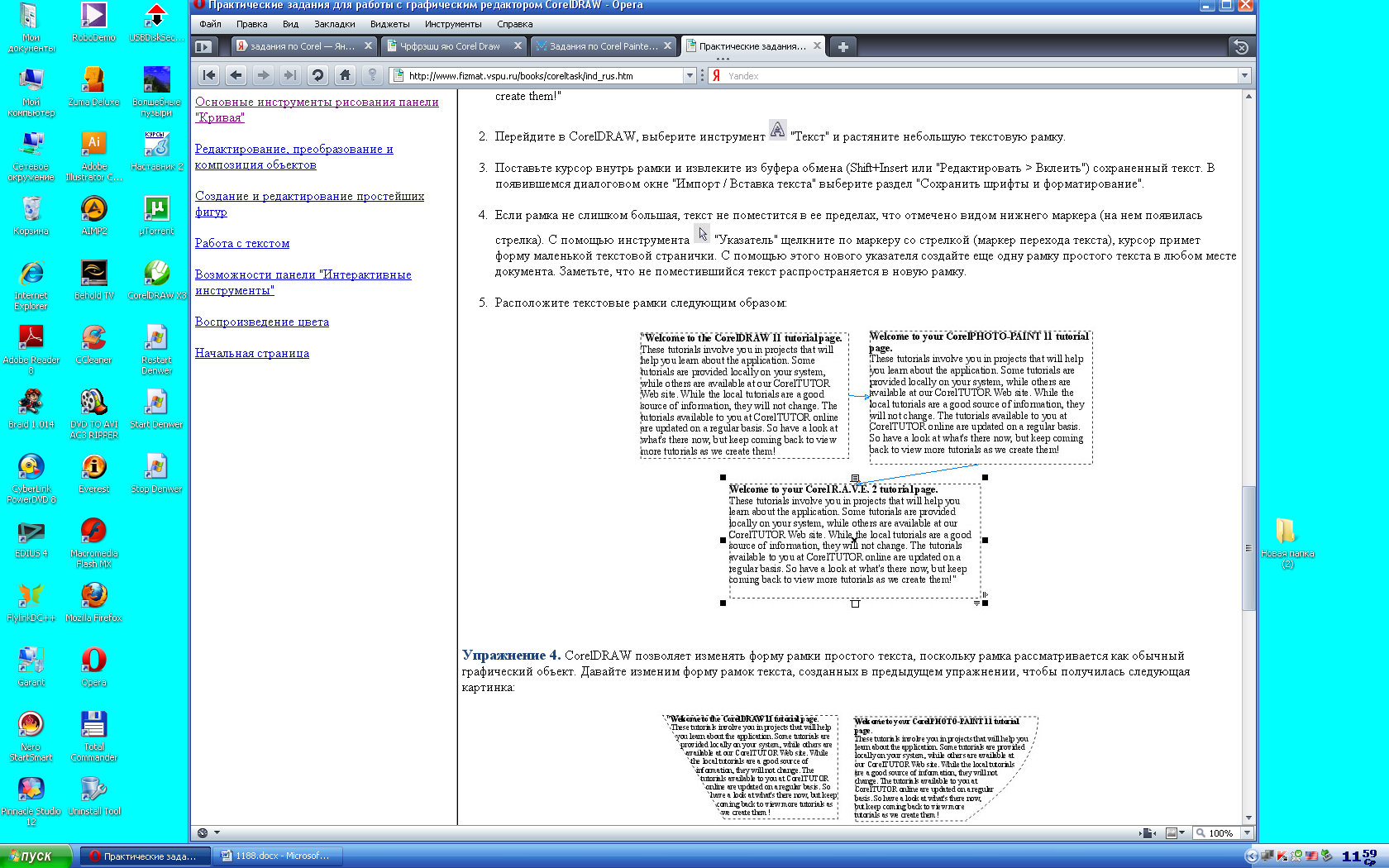Open the Справка menu
Screen dimensions: 1389x868
pyautogui.click(x=514, y=24)
